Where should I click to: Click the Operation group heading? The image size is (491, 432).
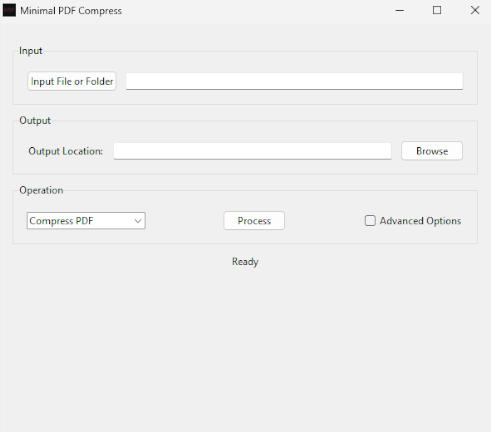tap(41, 190)
